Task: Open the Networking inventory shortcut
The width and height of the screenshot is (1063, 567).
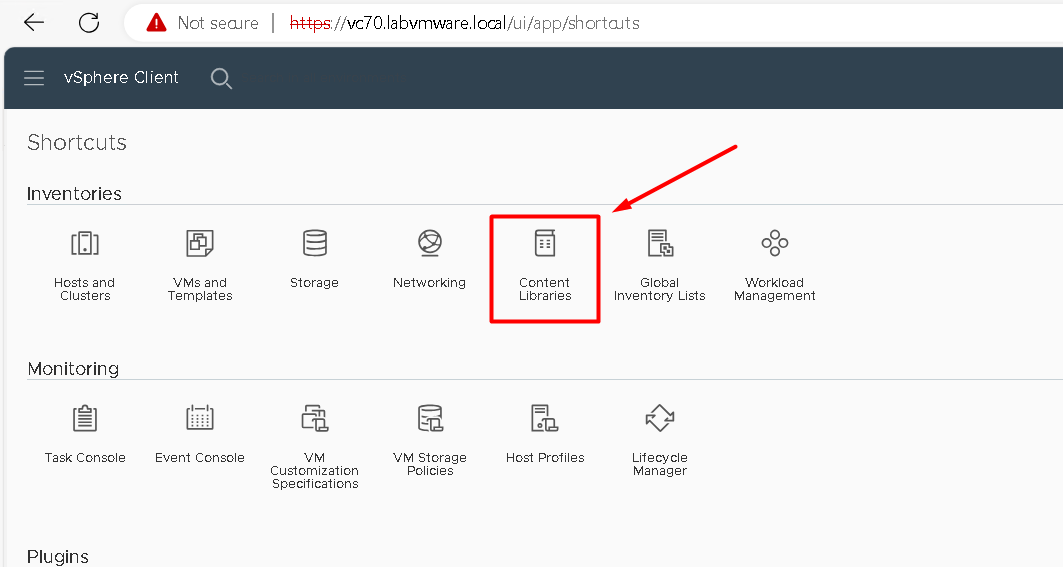Action: [x=429, y=260]
